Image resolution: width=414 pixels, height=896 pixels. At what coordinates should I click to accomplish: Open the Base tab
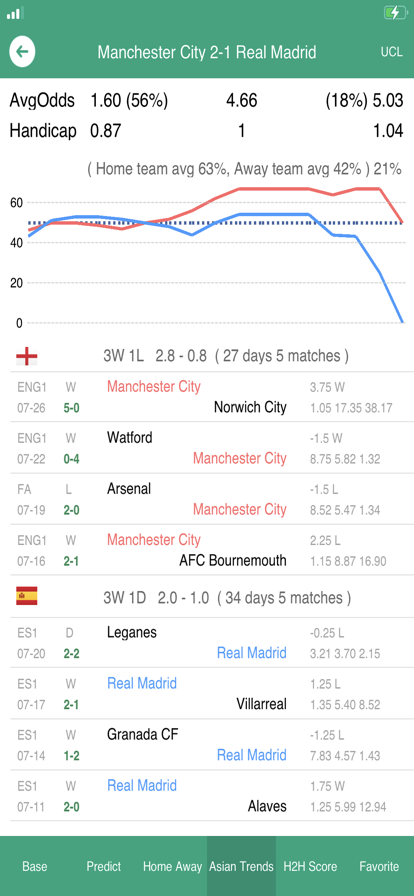click(x=34, y=866)
